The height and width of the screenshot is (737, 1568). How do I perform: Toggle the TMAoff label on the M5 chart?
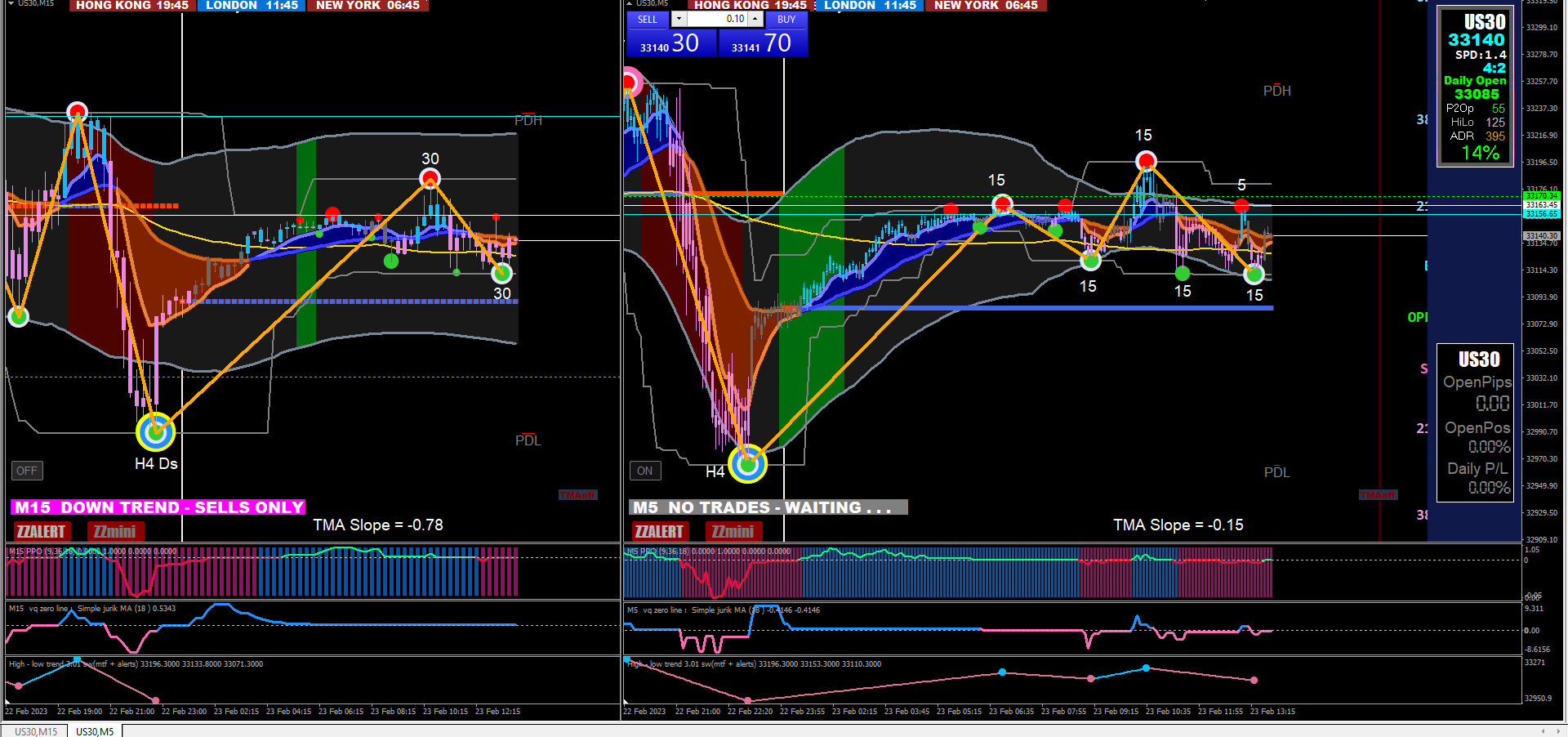coord(1378,495)
